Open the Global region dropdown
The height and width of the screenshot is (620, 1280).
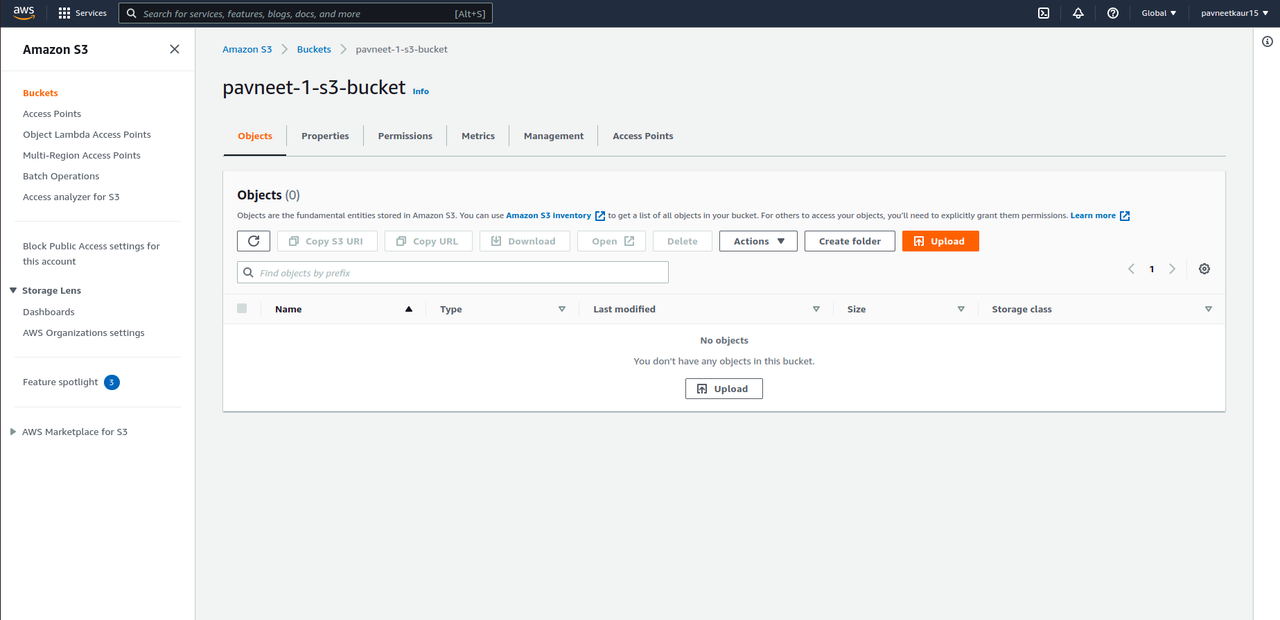pos(1159,13)
